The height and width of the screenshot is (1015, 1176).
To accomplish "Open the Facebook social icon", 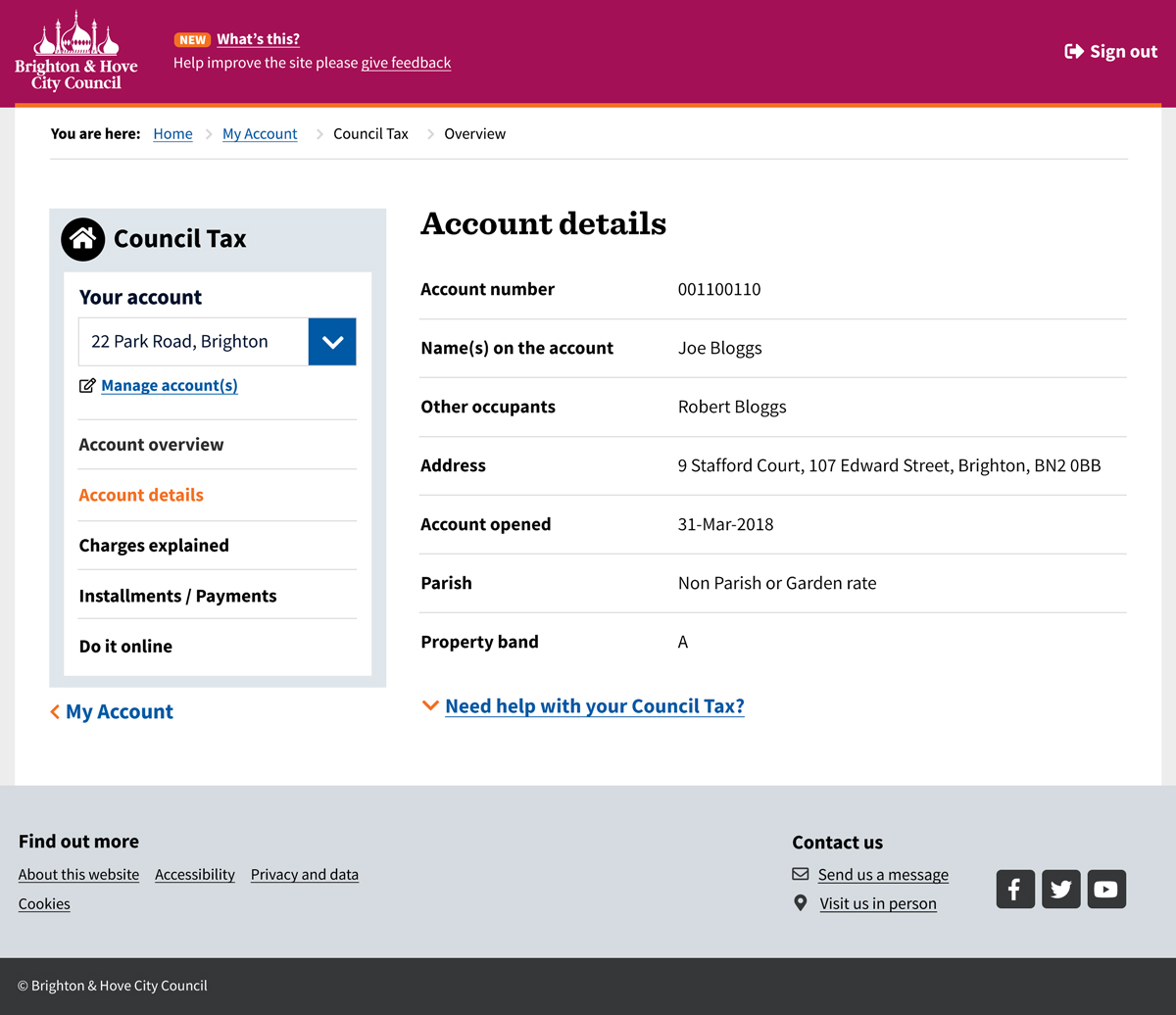I will coord(1015,890).
